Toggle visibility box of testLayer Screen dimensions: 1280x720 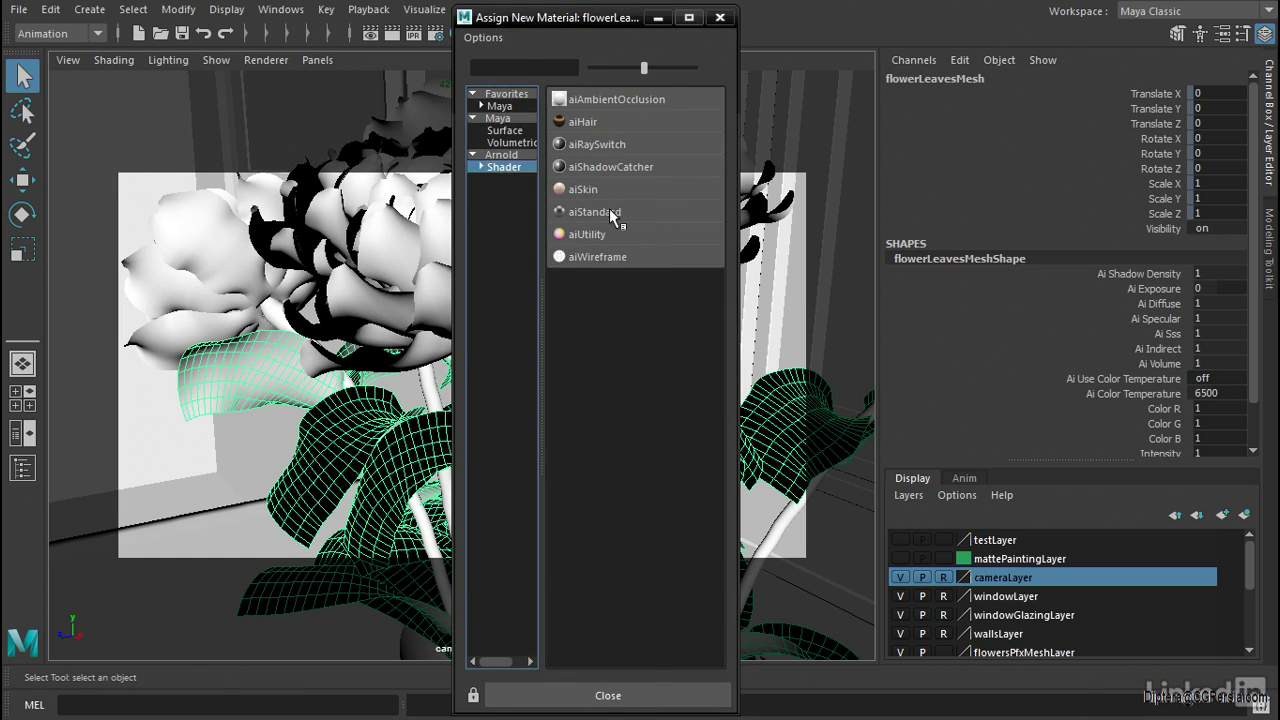click(900, 540)
